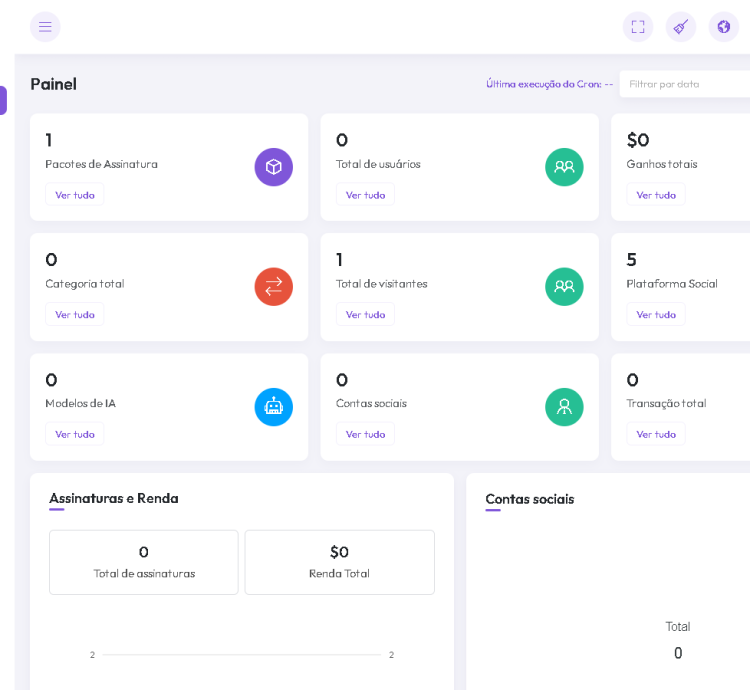This screenshot has height=690, width=750.
Task: Click the Contas sociais chart heading
Action: click(529, 499)
